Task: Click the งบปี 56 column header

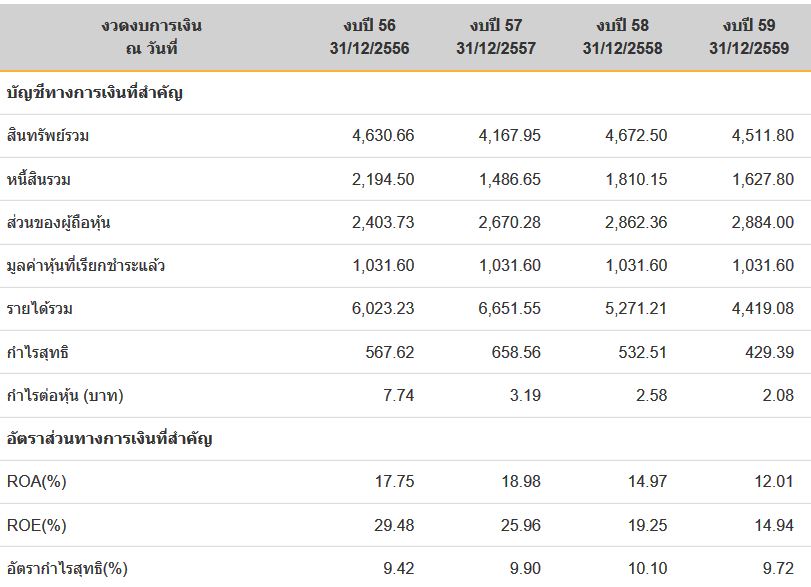Action: coord(369,36)
